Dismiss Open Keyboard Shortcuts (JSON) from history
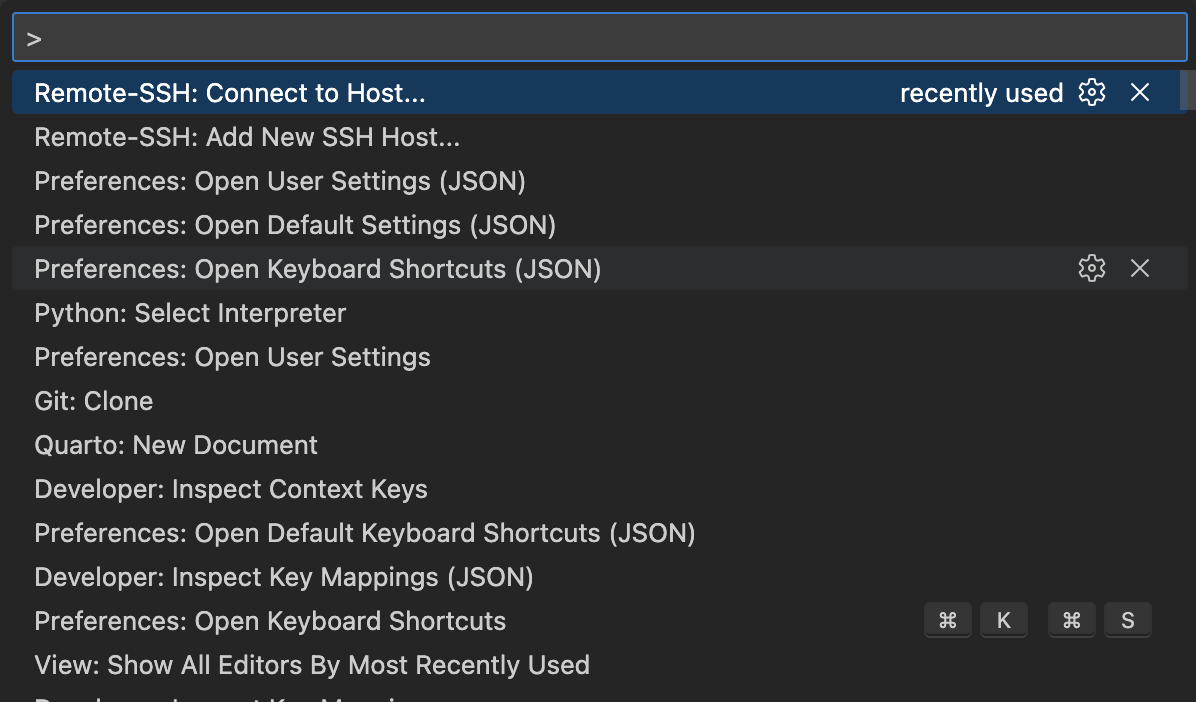 (x=1140, y=268)
